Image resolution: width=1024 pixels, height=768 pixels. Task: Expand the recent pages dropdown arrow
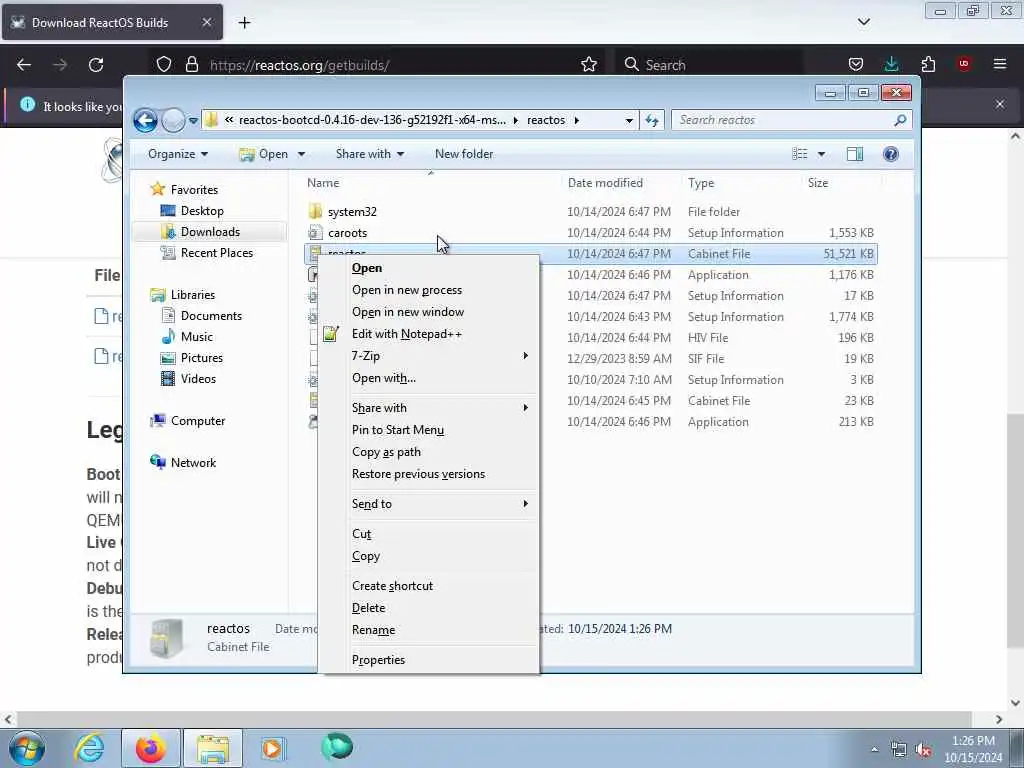[x=193, y=120]
